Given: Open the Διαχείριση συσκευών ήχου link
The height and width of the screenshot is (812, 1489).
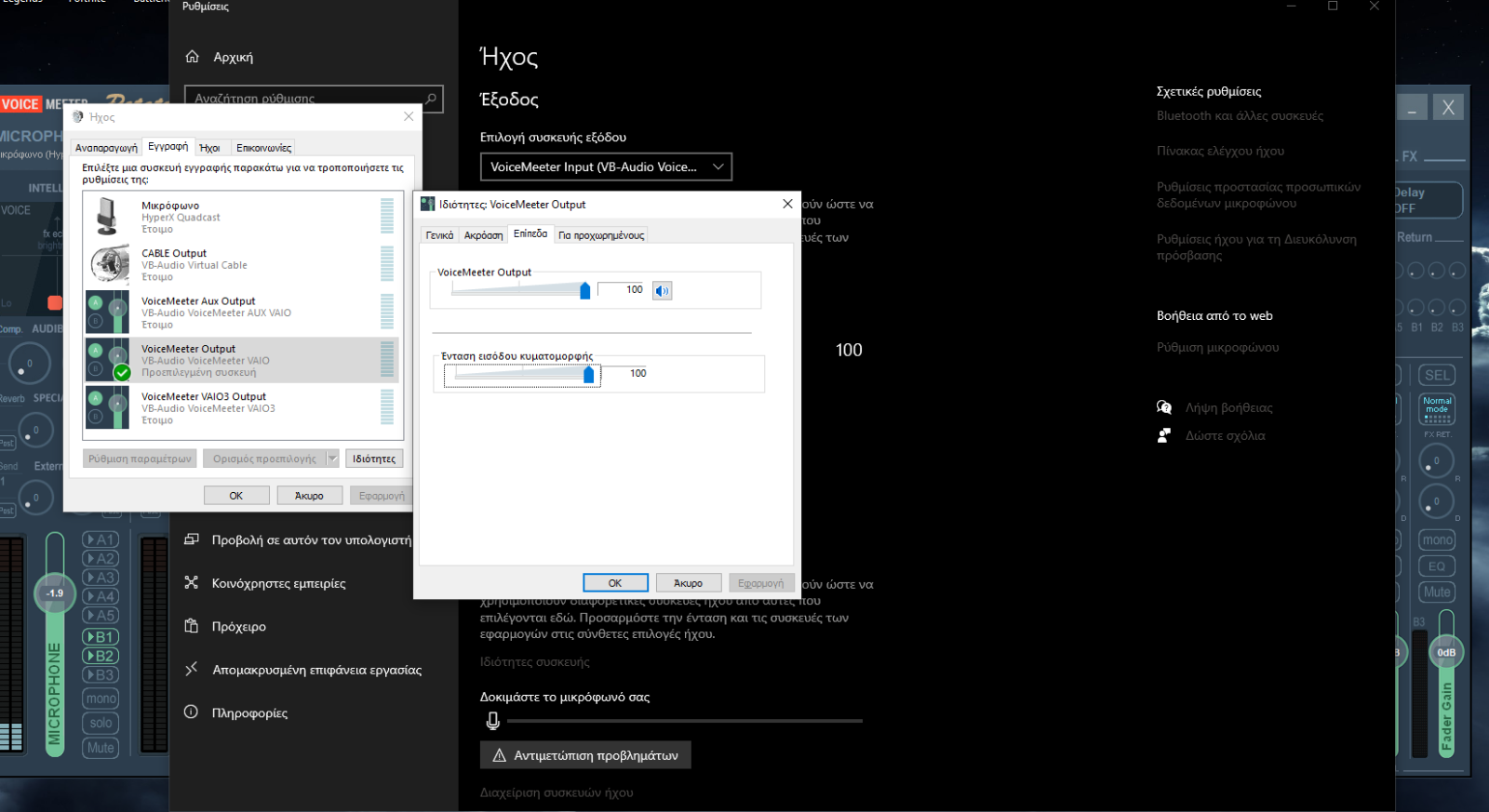Looking at the screenshot, I should tap(557, 792).
